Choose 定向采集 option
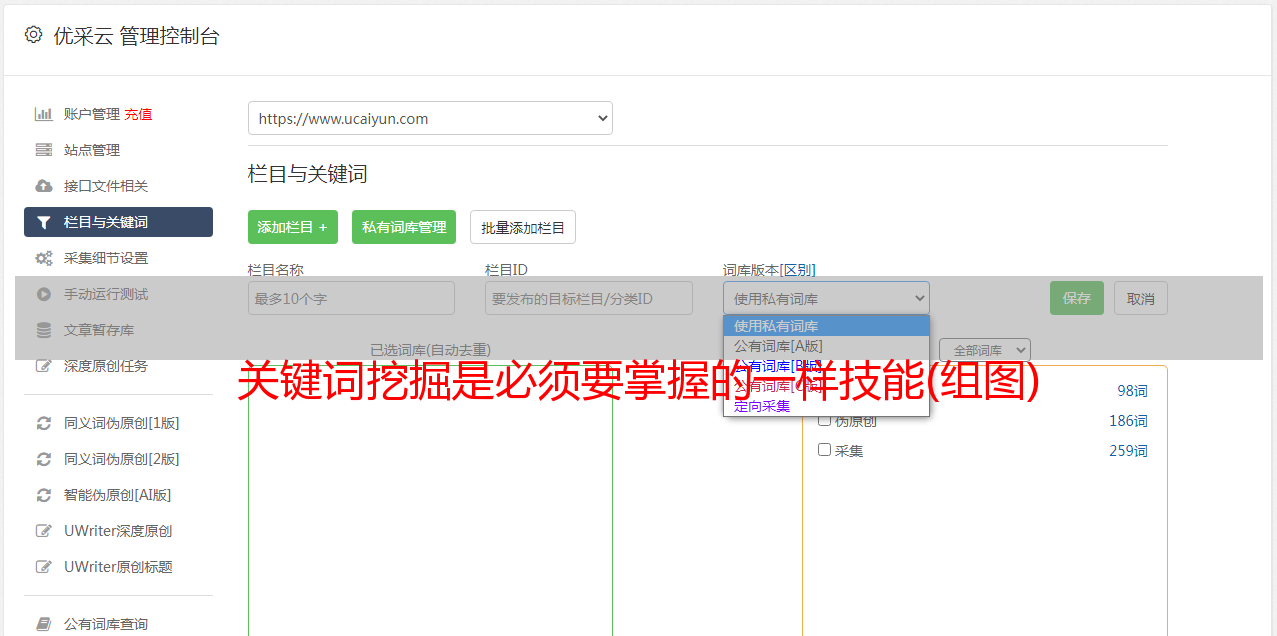The image size is (1277, 636). (826, 406)
